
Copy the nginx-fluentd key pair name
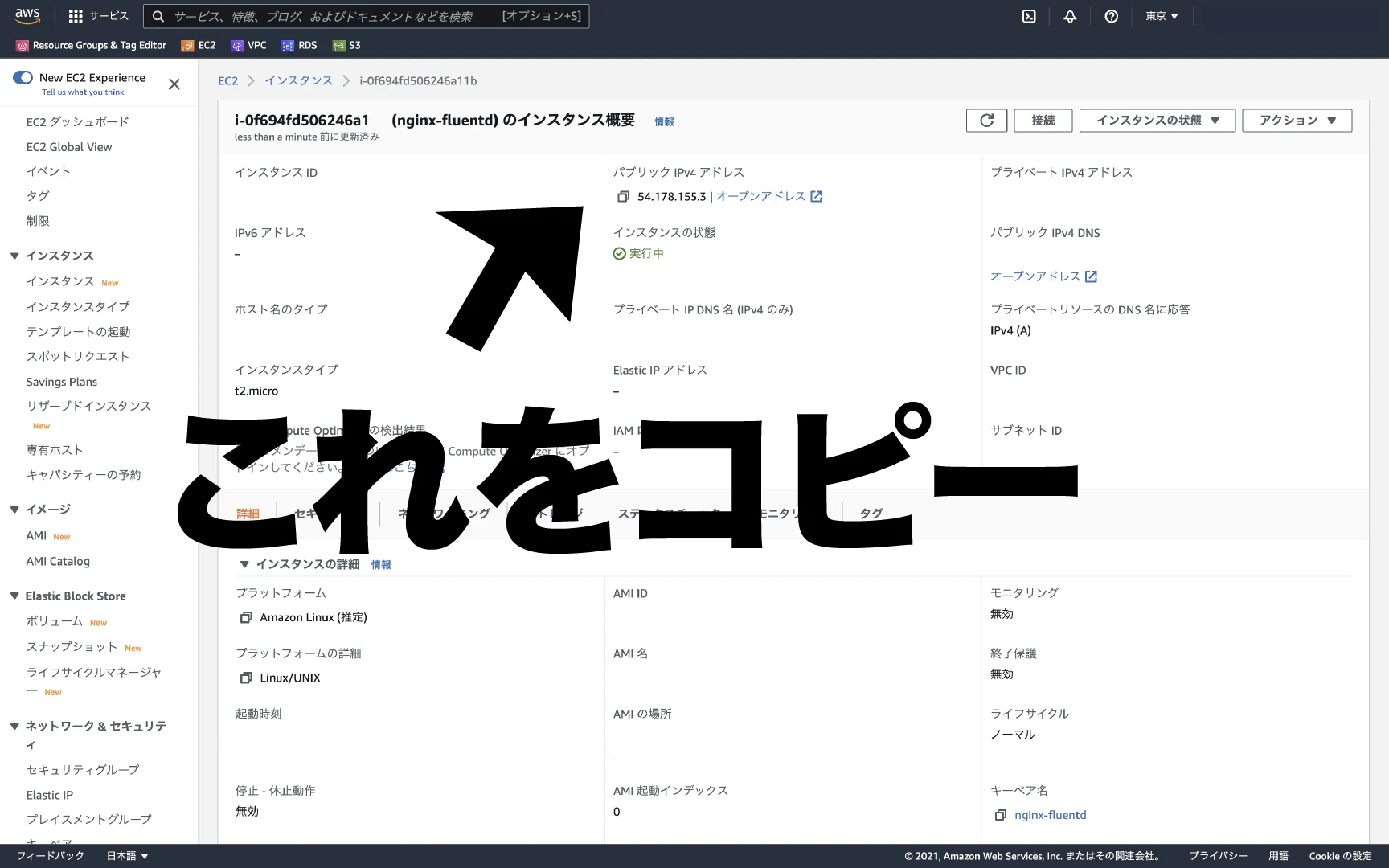point(1001,815)
